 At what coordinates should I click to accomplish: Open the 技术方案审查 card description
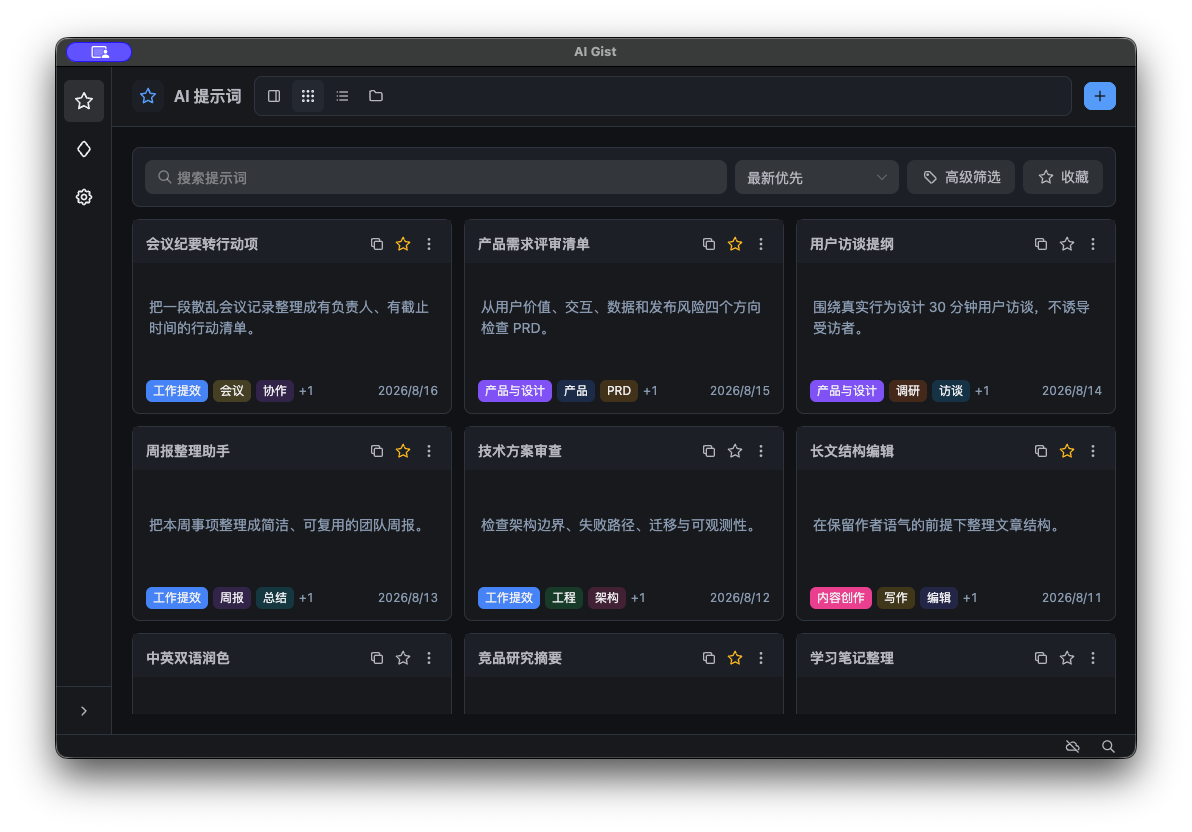pos(620,526)
